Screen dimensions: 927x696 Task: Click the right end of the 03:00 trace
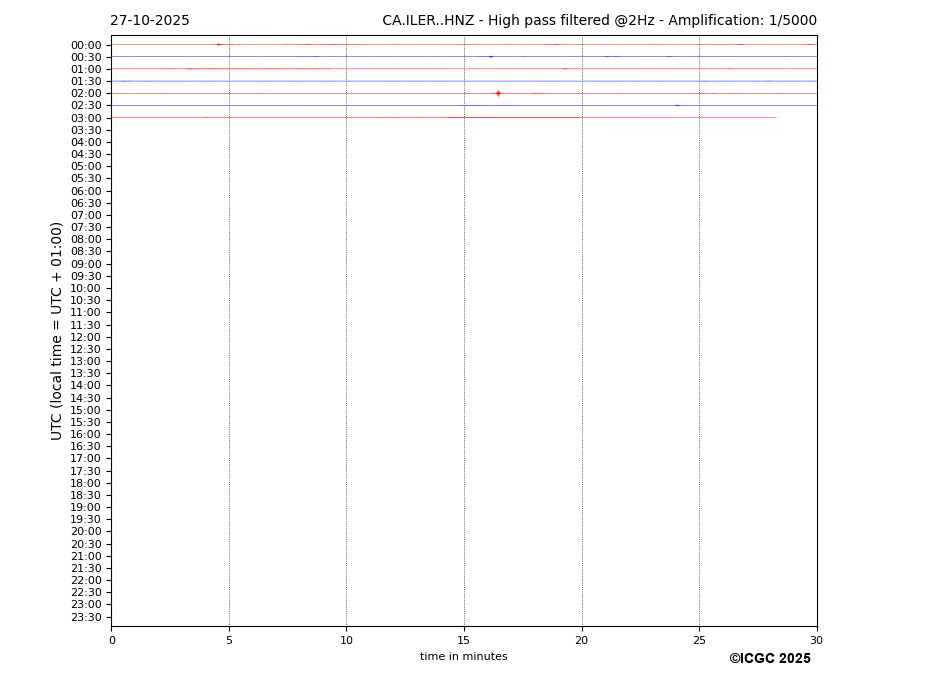pos(775,118)
